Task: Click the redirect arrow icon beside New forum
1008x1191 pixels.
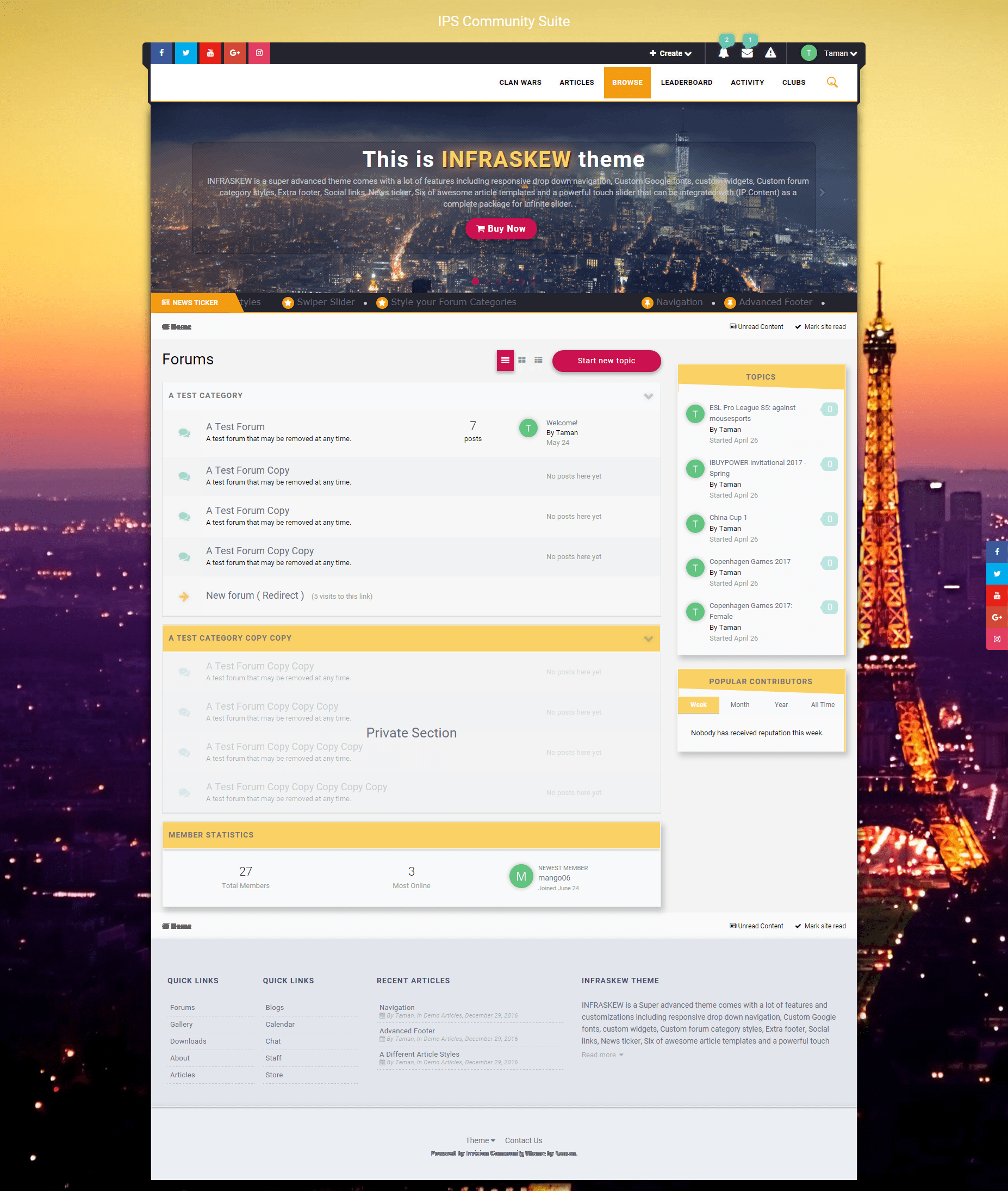Action: 184,596
